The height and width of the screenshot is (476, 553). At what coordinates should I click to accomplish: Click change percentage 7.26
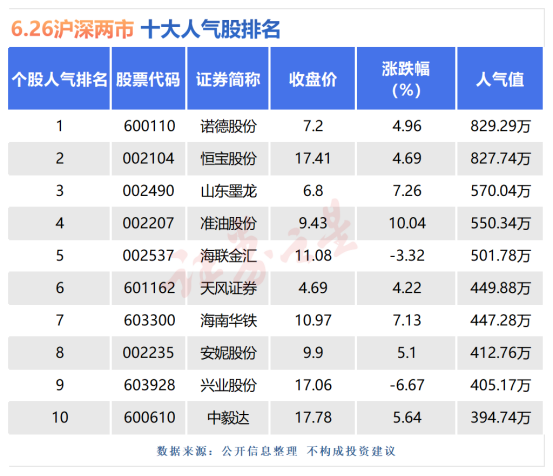pyautogui.click(x=407, y=191)
